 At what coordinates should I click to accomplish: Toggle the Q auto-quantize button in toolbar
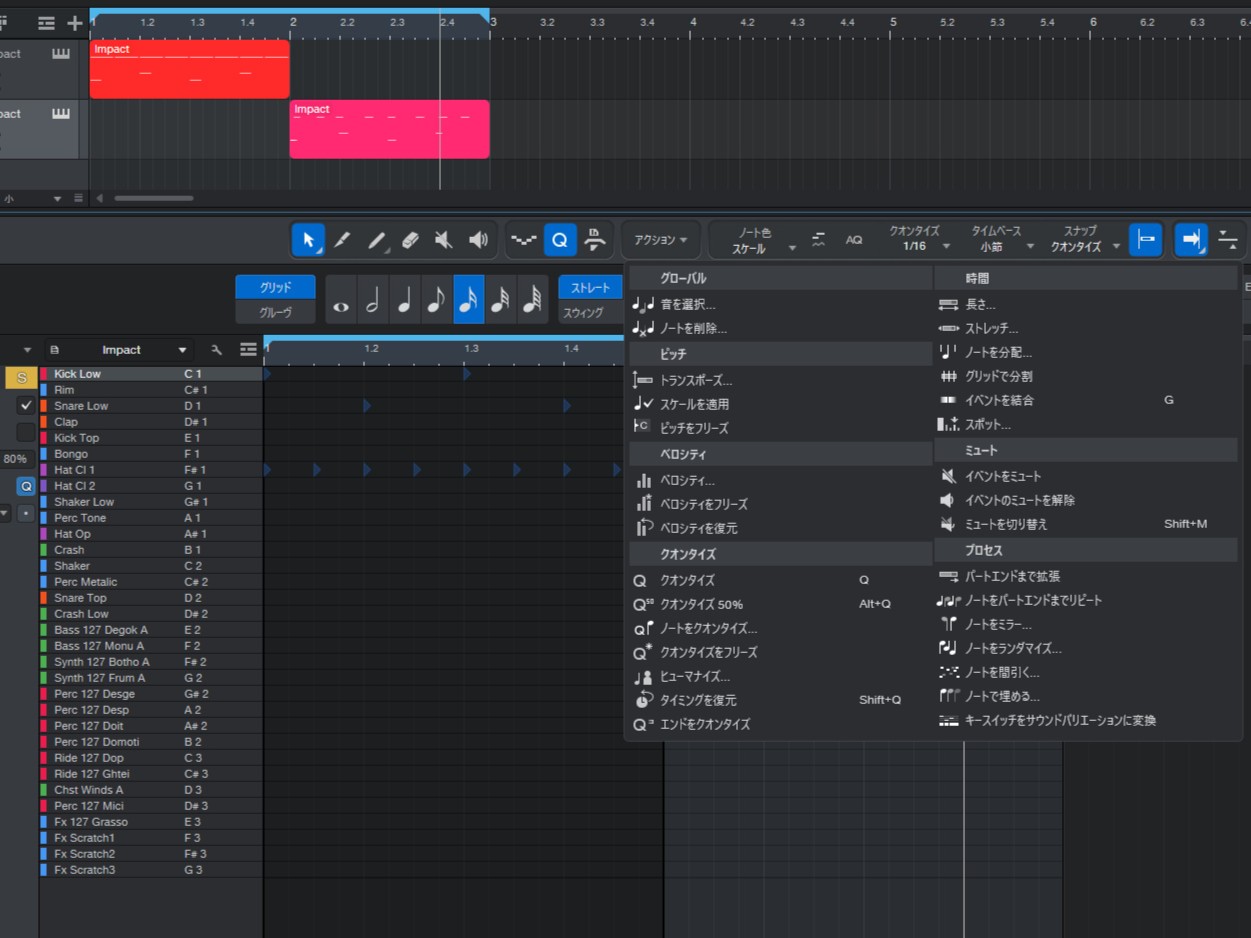[560, 240]
